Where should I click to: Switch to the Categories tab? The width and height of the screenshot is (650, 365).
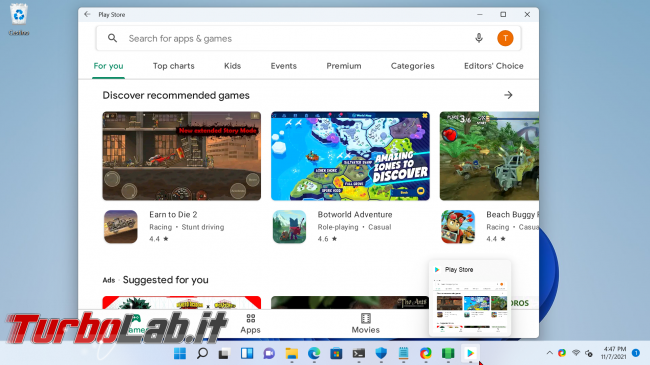coord(412,66)
